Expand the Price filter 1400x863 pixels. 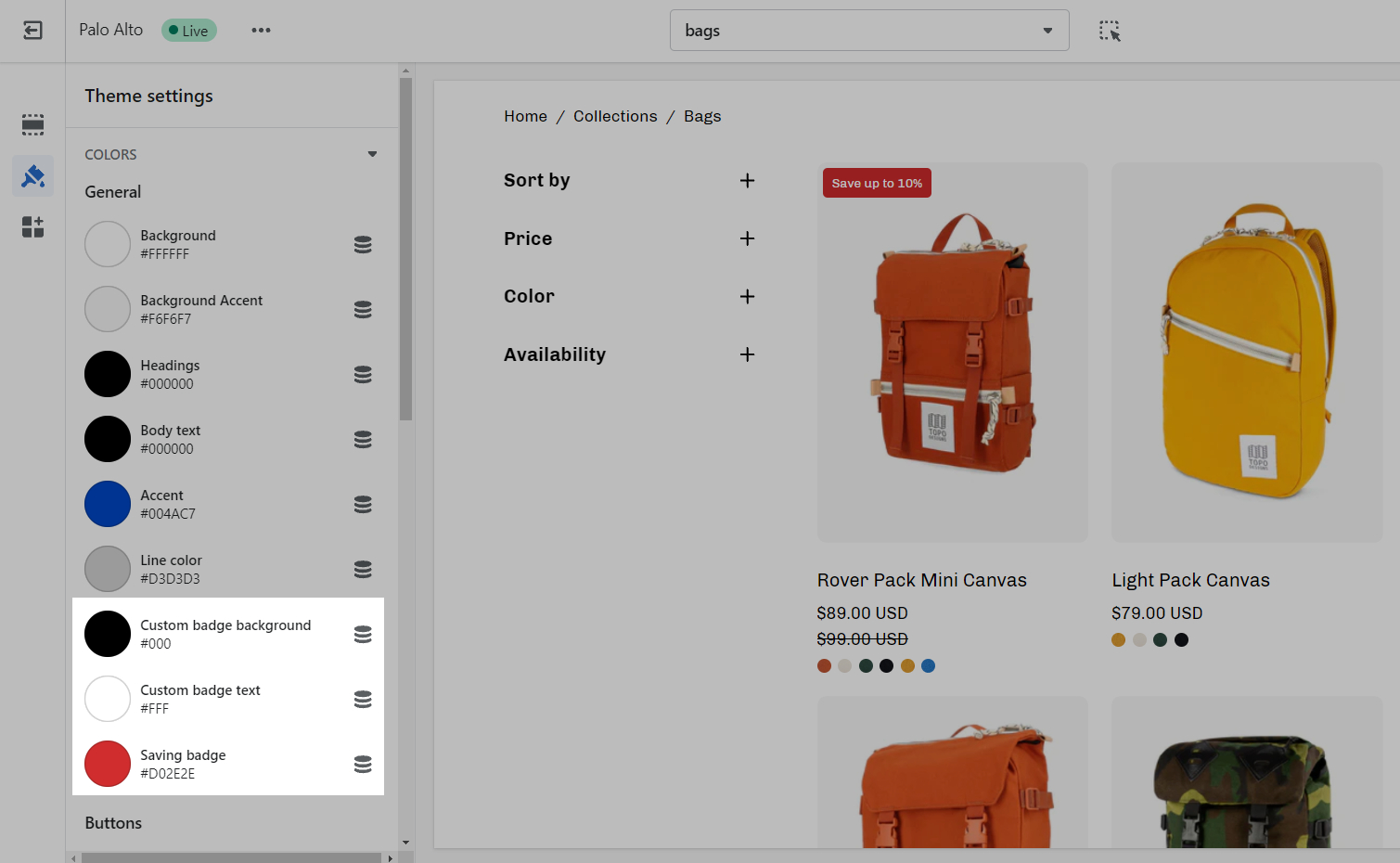click(x=747, y=238)
